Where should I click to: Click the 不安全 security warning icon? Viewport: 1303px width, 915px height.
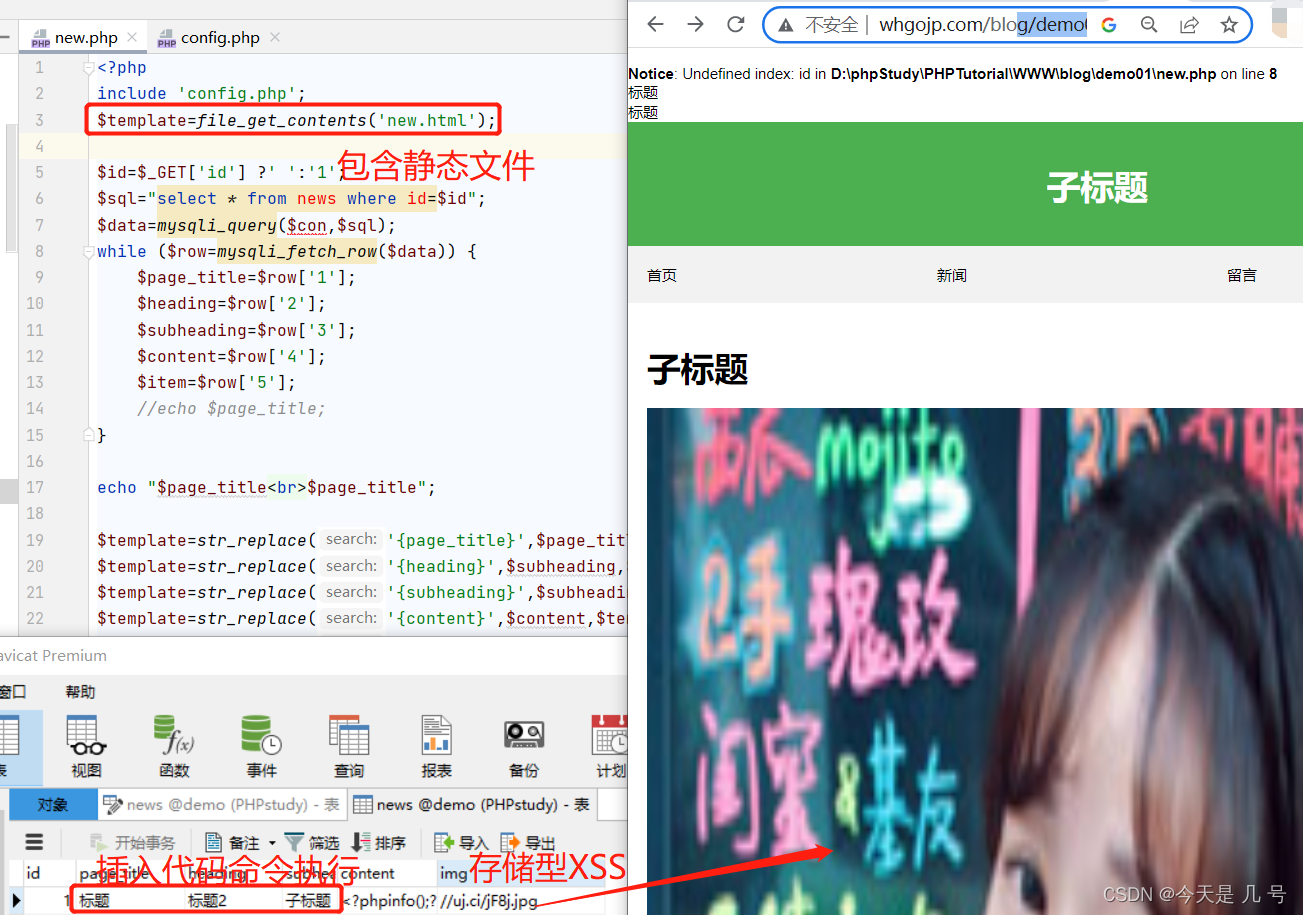pyautogui.click(x=786, y=25)
